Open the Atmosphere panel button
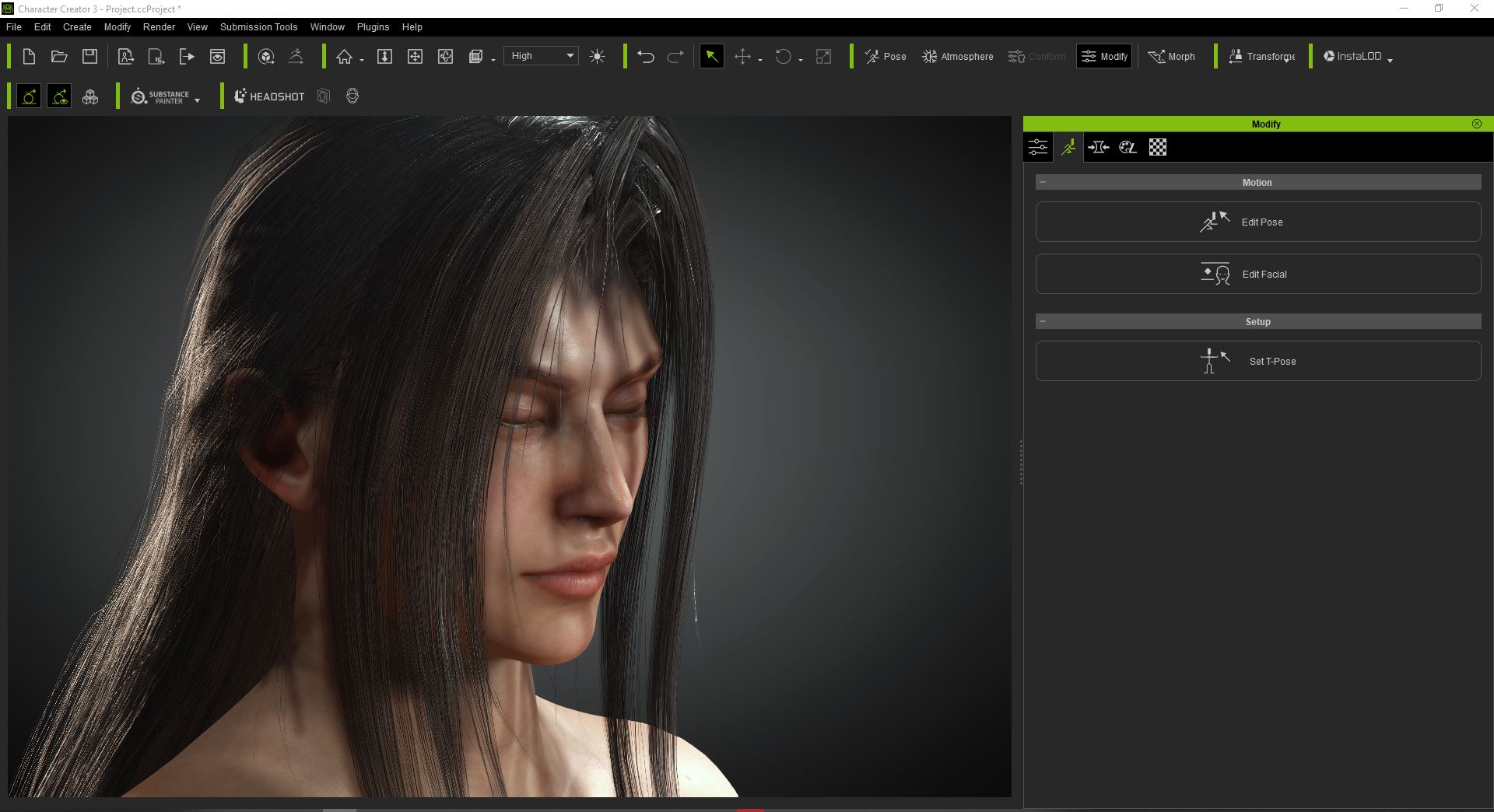The width and height of the screenshot is (1494, 812). point(958,56)
